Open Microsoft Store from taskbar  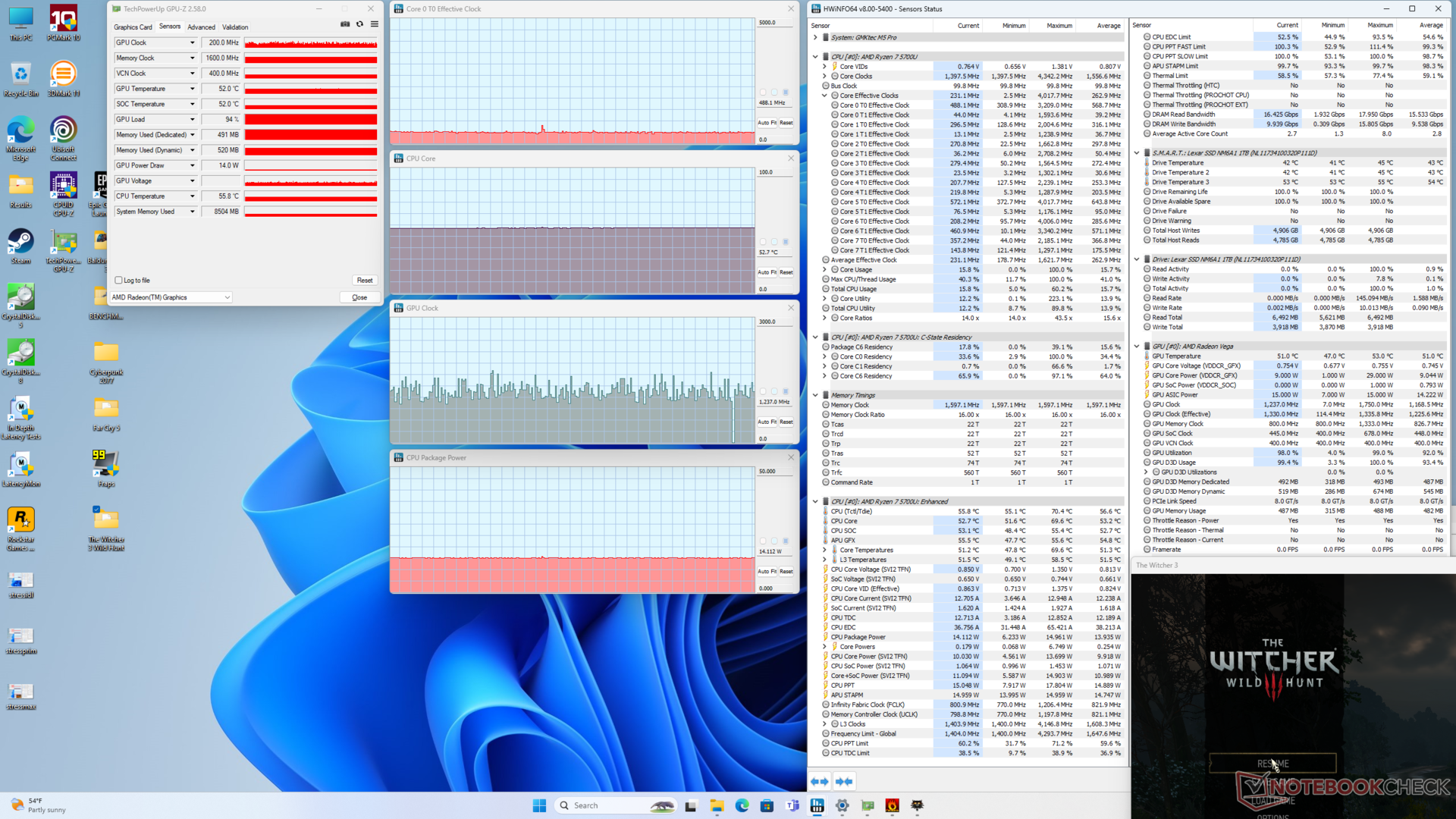point(767,805)
